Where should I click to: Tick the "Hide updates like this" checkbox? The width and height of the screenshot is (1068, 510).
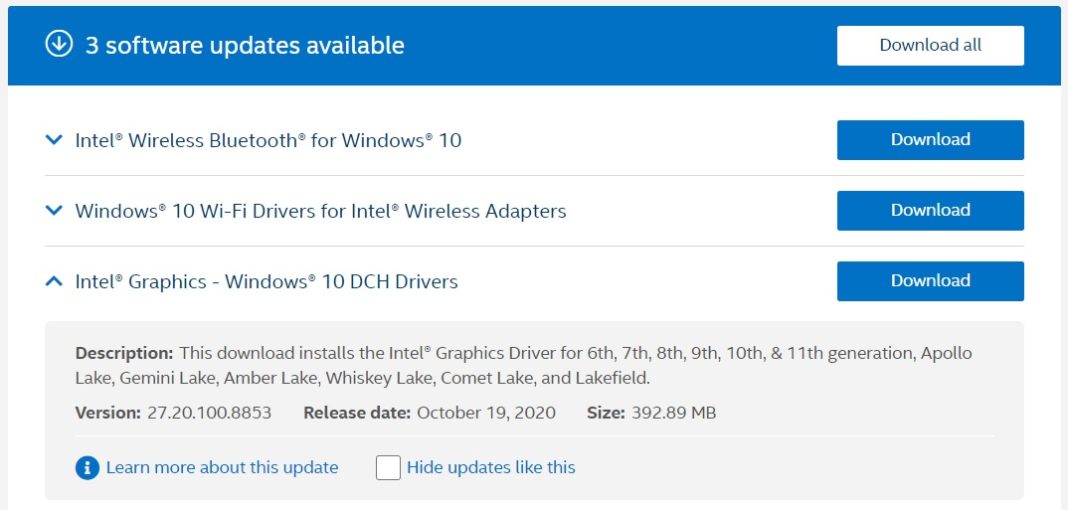(x=388, y=467)
